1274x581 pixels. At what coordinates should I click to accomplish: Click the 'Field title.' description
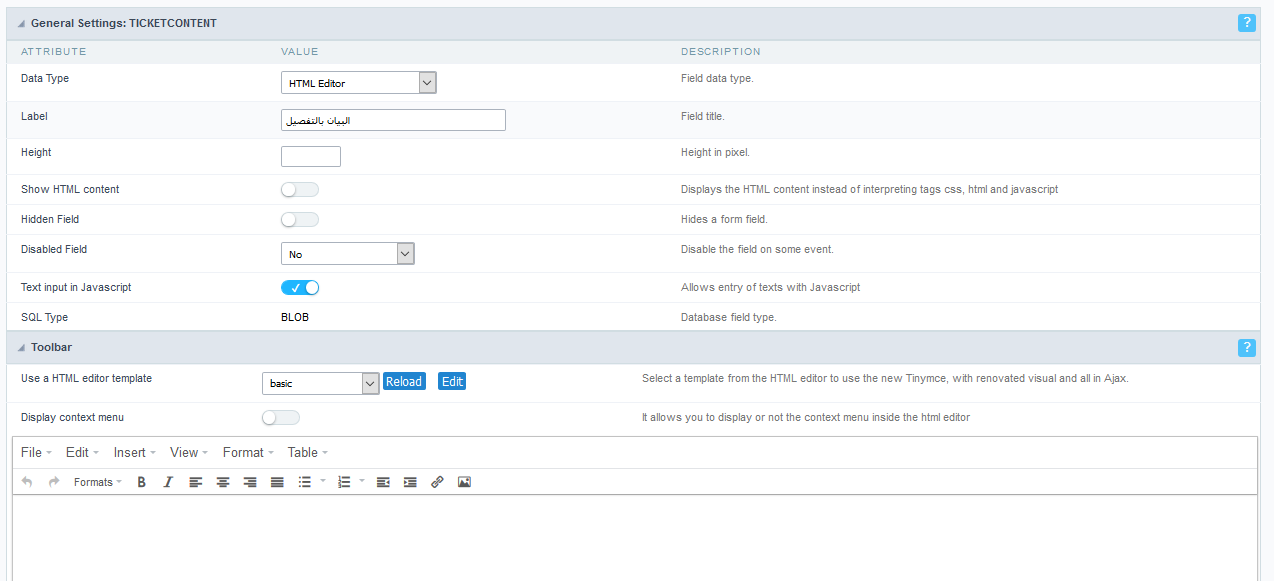702,116
